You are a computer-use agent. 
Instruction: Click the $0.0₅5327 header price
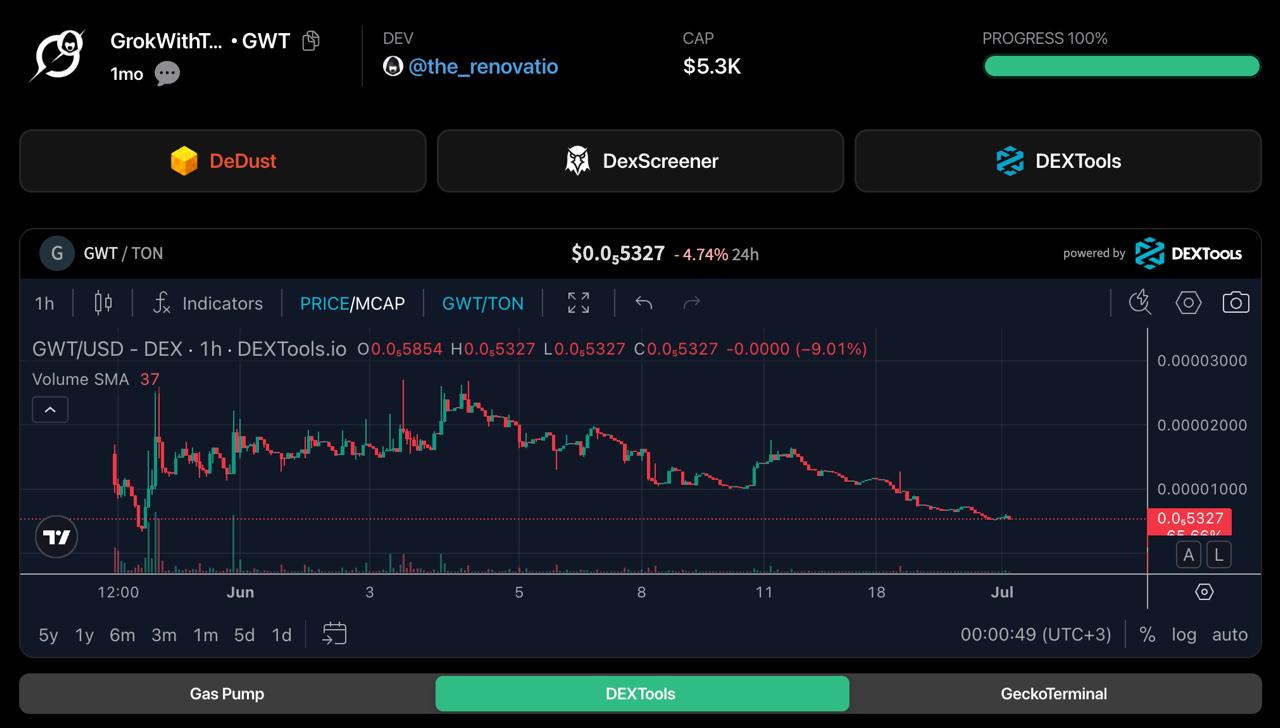pyautogui.click(x=618, y=253)
